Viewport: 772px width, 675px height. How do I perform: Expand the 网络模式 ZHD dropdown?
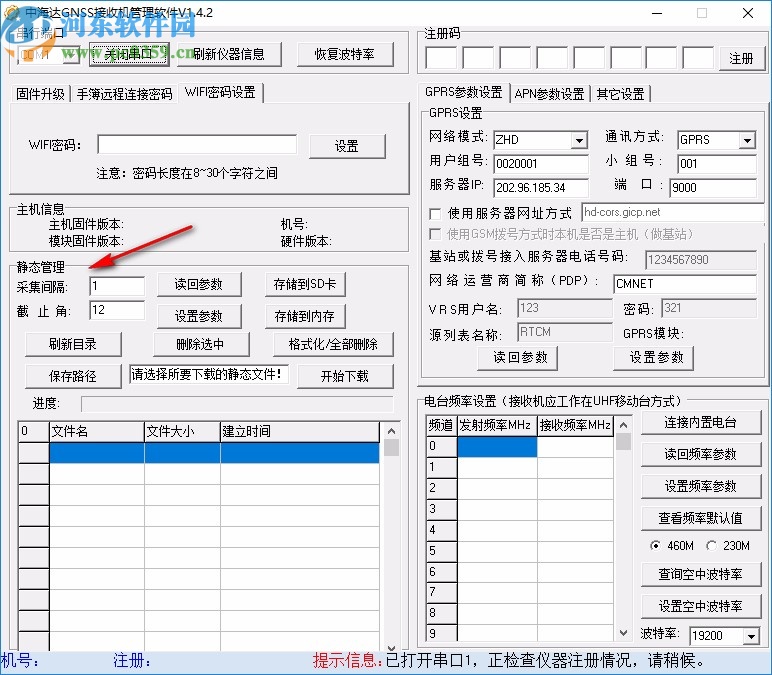pyautogui.click(x=579, y=140)
